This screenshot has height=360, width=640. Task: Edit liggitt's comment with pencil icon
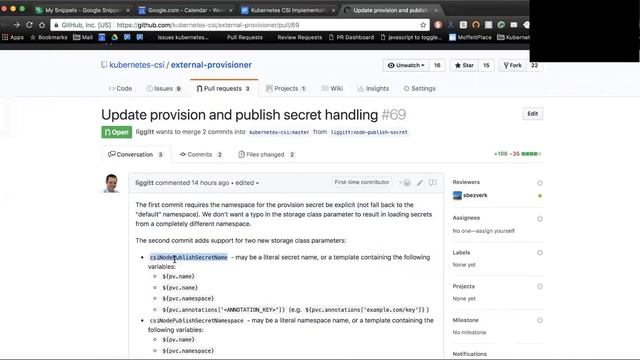420,182
